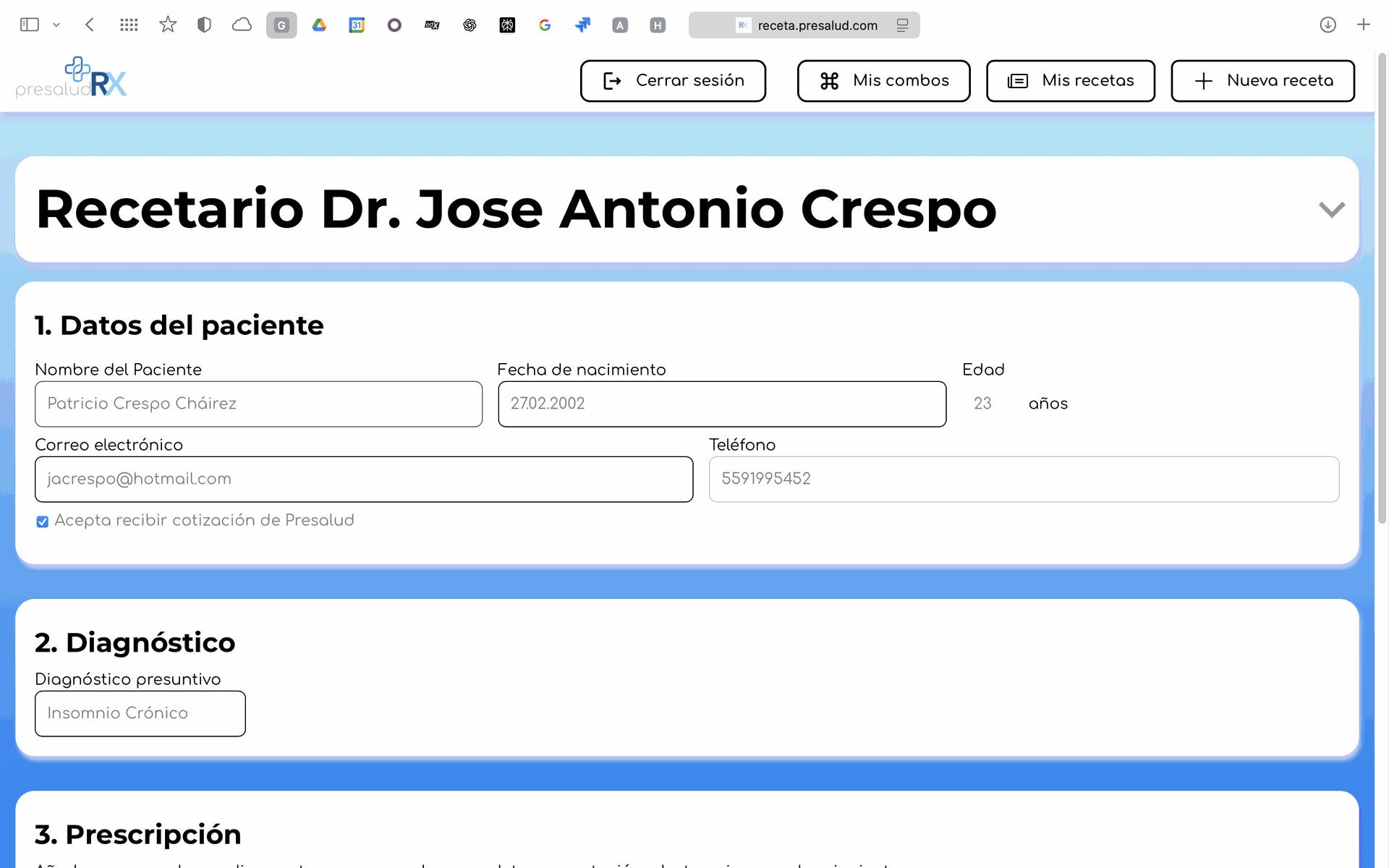Open the ChatGPT favorite icon
Screen dimensions: 1389x868
coord(470,25)
